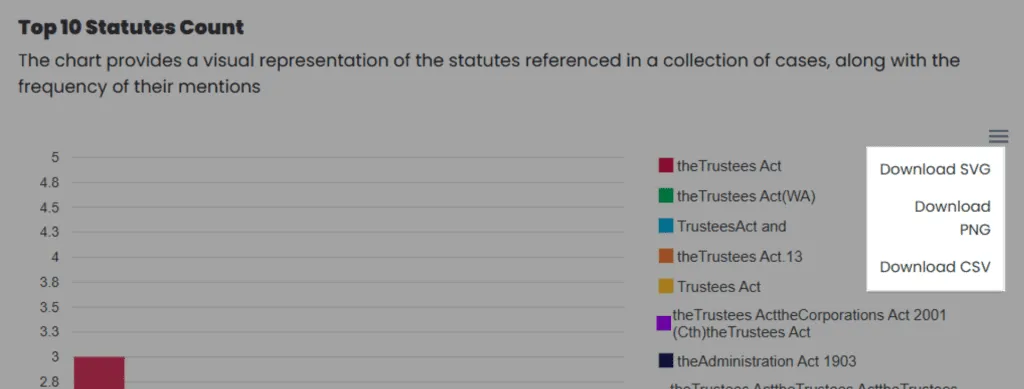Click the crimson theTrustees Act legend marker
1024x389 pixels.
[x=665, y=166]
